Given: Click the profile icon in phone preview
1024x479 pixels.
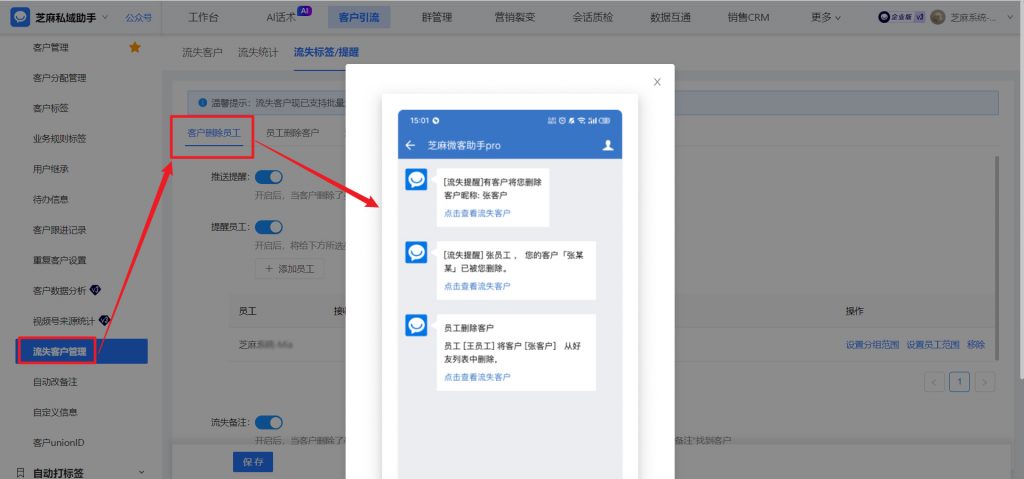Looking at the screenshot, I should click(608, 145).
